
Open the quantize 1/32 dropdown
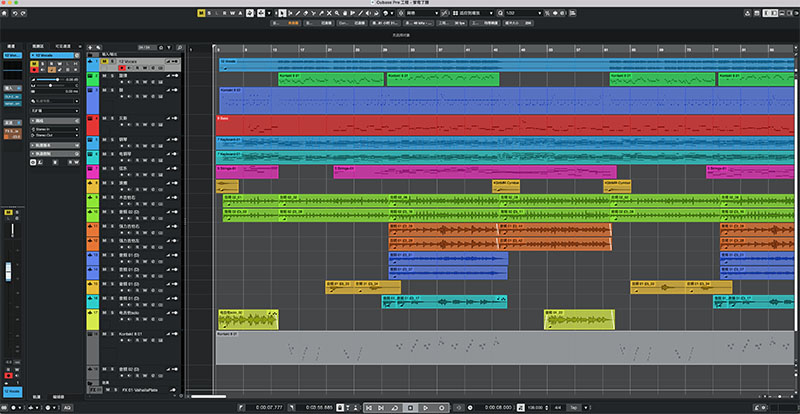click(x=523, y=13)
